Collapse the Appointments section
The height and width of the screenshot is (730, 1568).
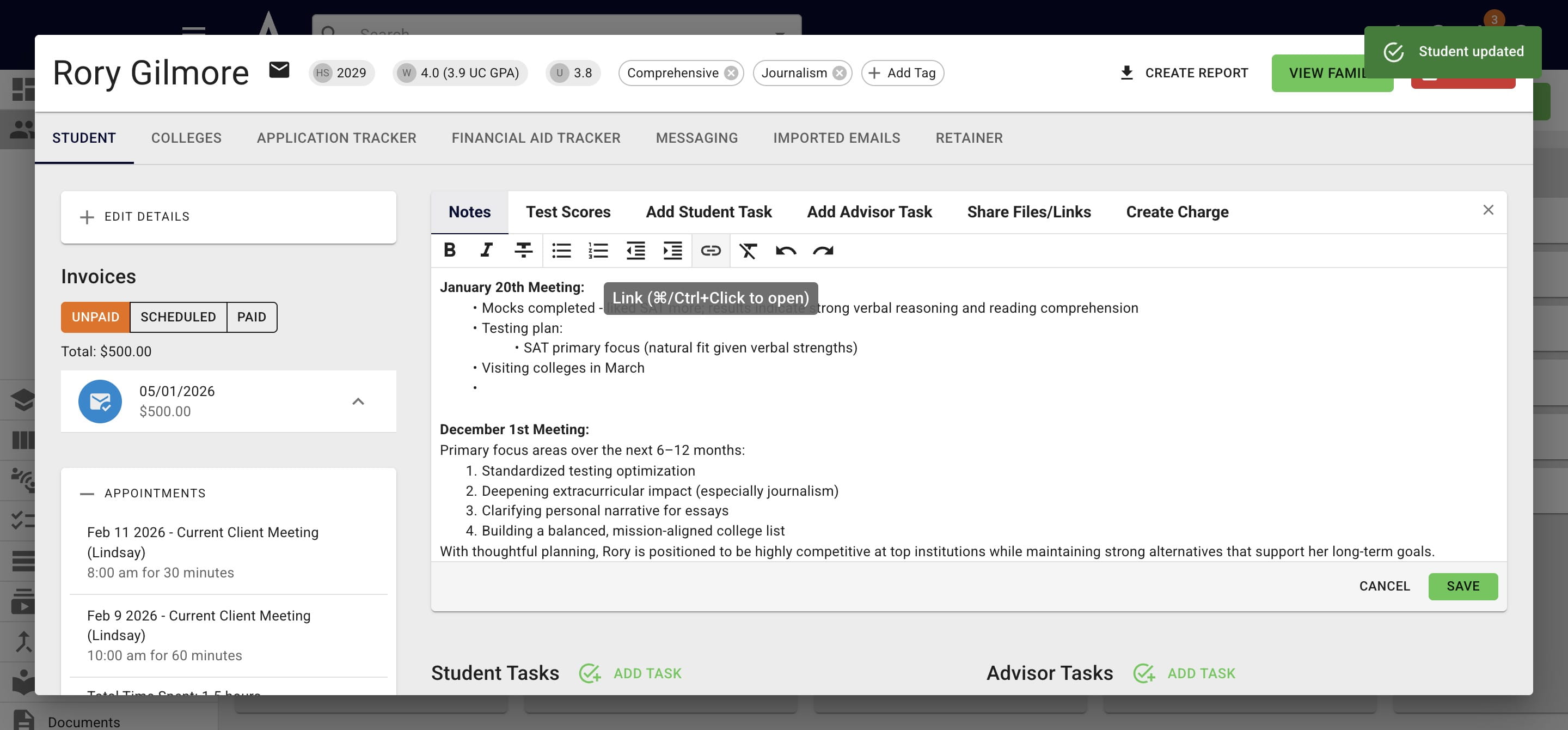pyautogui.click(x=143, y=493)
